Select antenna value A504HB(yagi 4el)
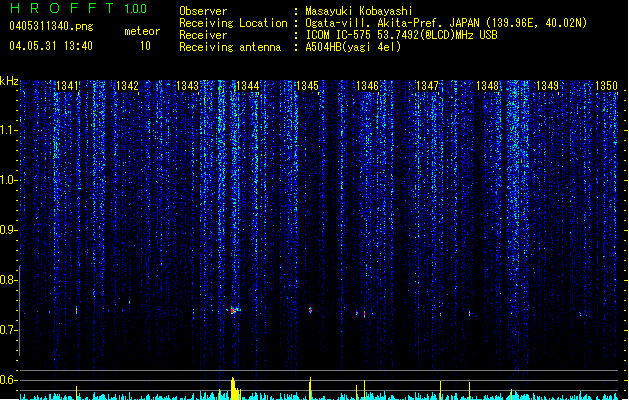The height and width of the screenshot is (400, 629). [353, 47]
